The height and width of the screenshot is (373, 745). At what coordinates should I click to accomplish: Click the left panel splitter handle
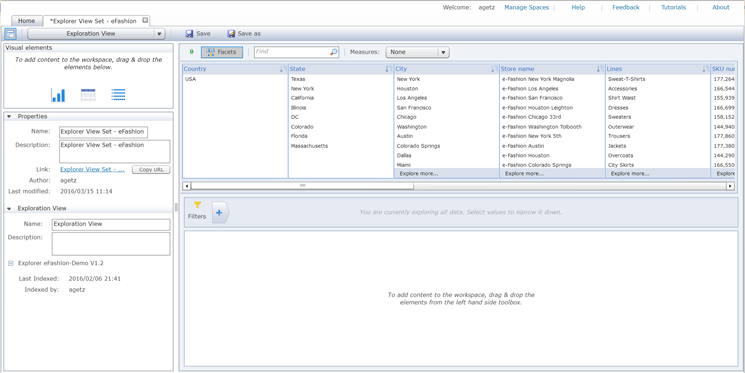coord(176,207)
